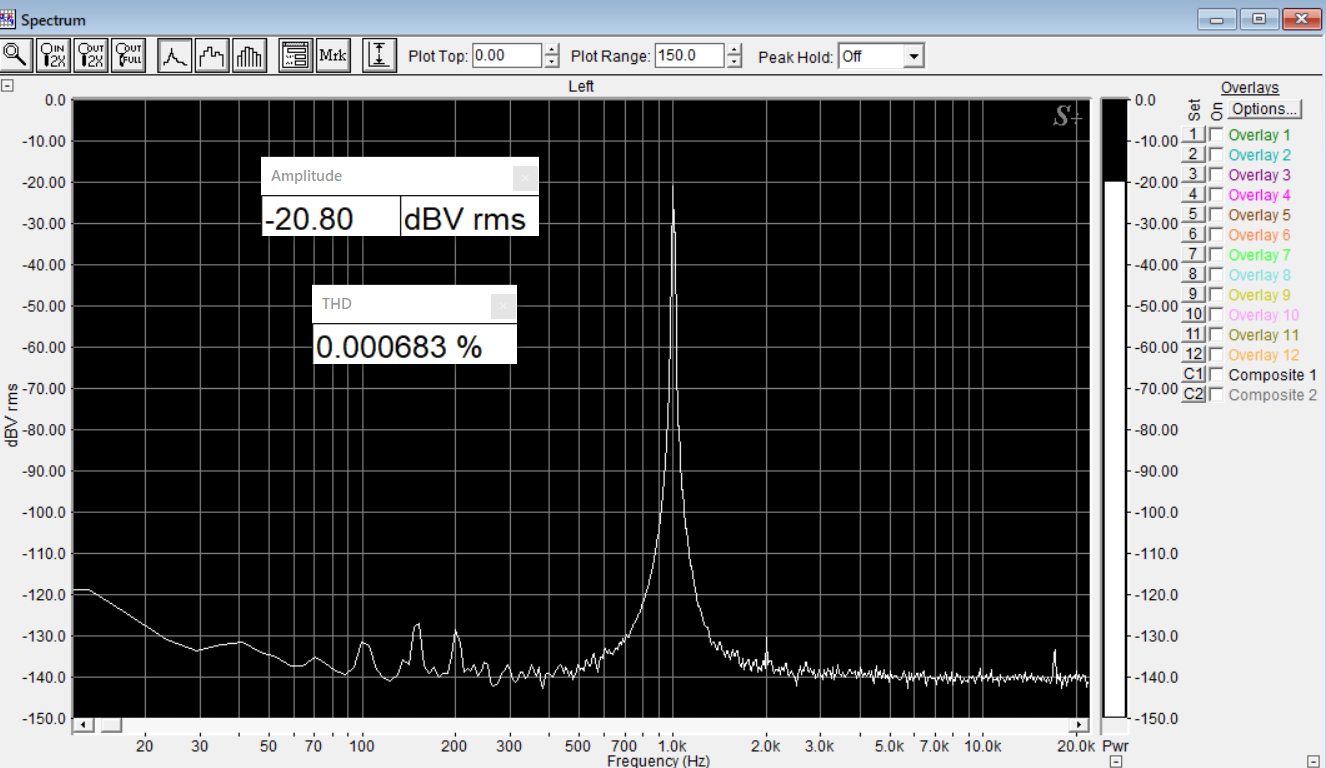This screenshot has height=768, width=1326.
Task: Open the spectrum display settings icon
Action: click(296, 55)
